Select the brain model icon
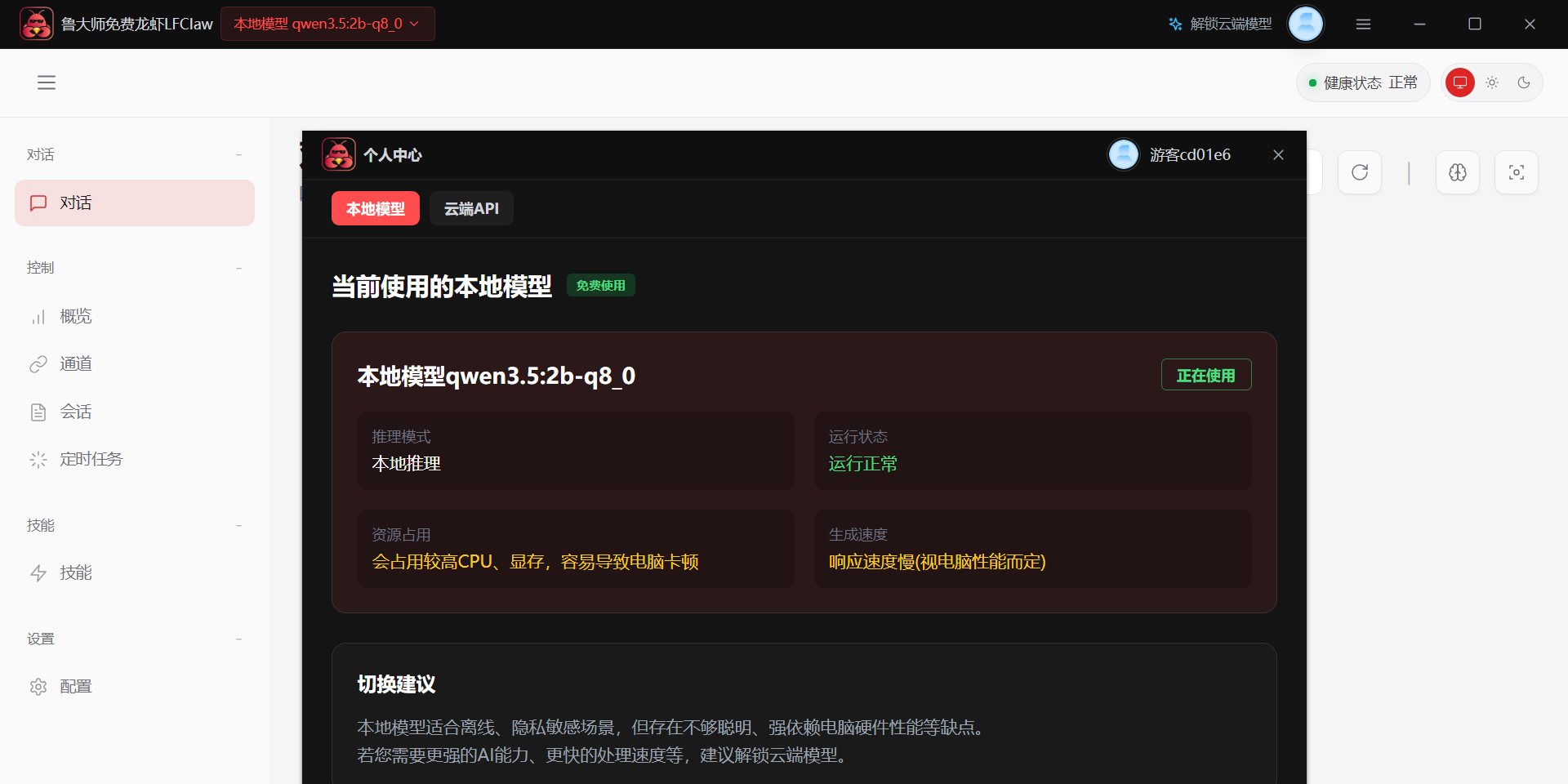Image resolution: width=1568 pixels, height=784 pixels. pos(1458,172)
